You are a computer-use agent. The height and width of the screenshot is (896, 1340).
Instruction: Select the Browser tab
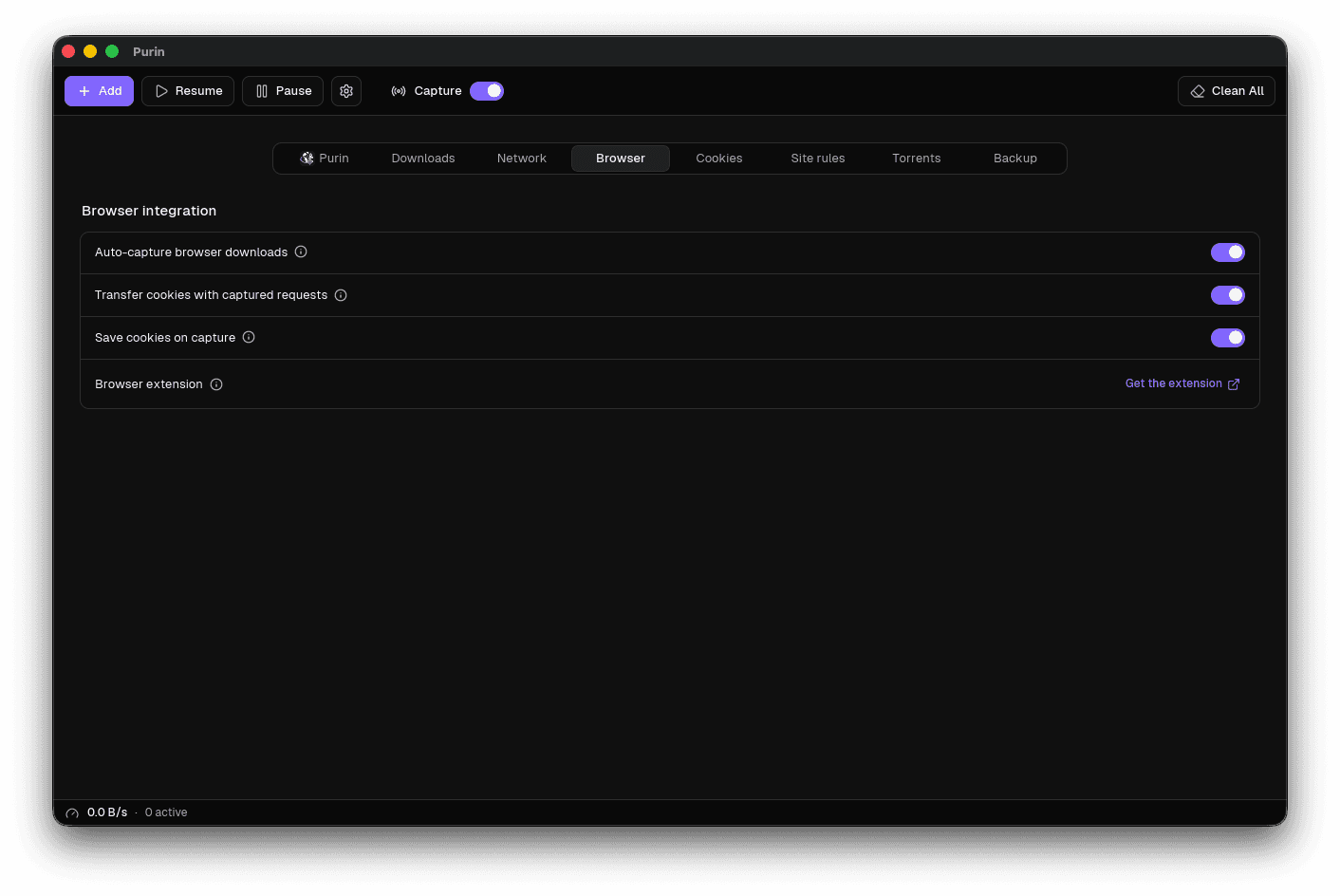[621, 159]
